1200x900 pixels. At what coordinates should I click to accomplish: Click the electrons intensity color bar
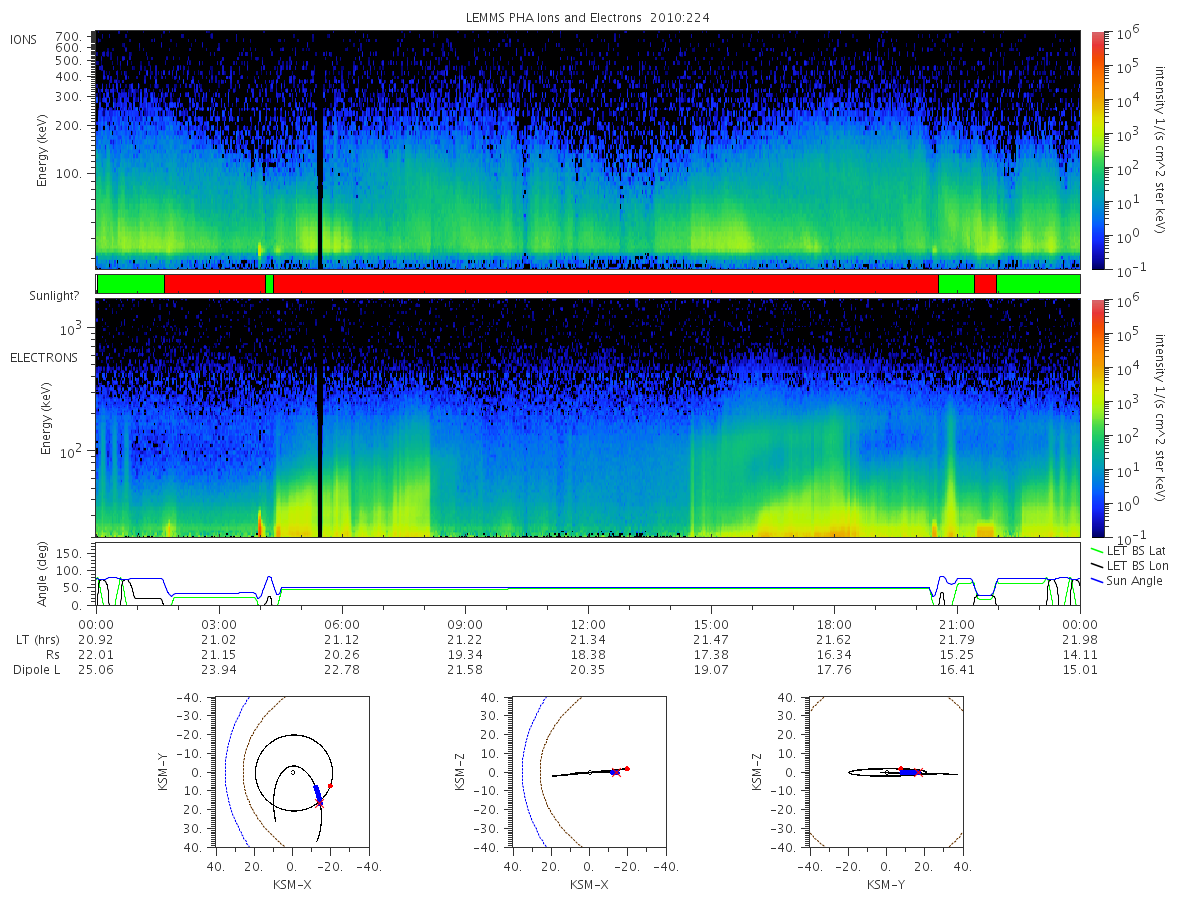pos(1097,417)
